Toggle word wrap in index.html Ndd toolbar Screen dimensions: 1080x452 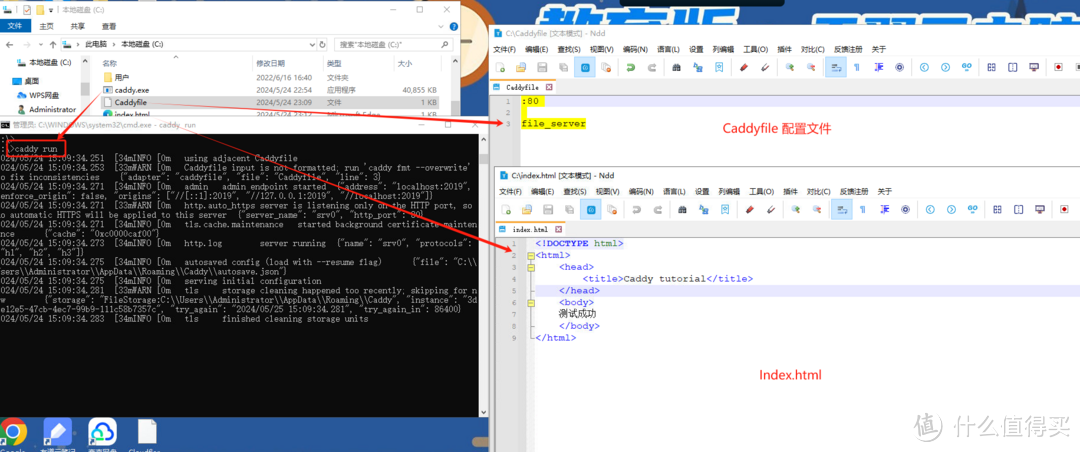pyautogui.click(x=842, y=209)
